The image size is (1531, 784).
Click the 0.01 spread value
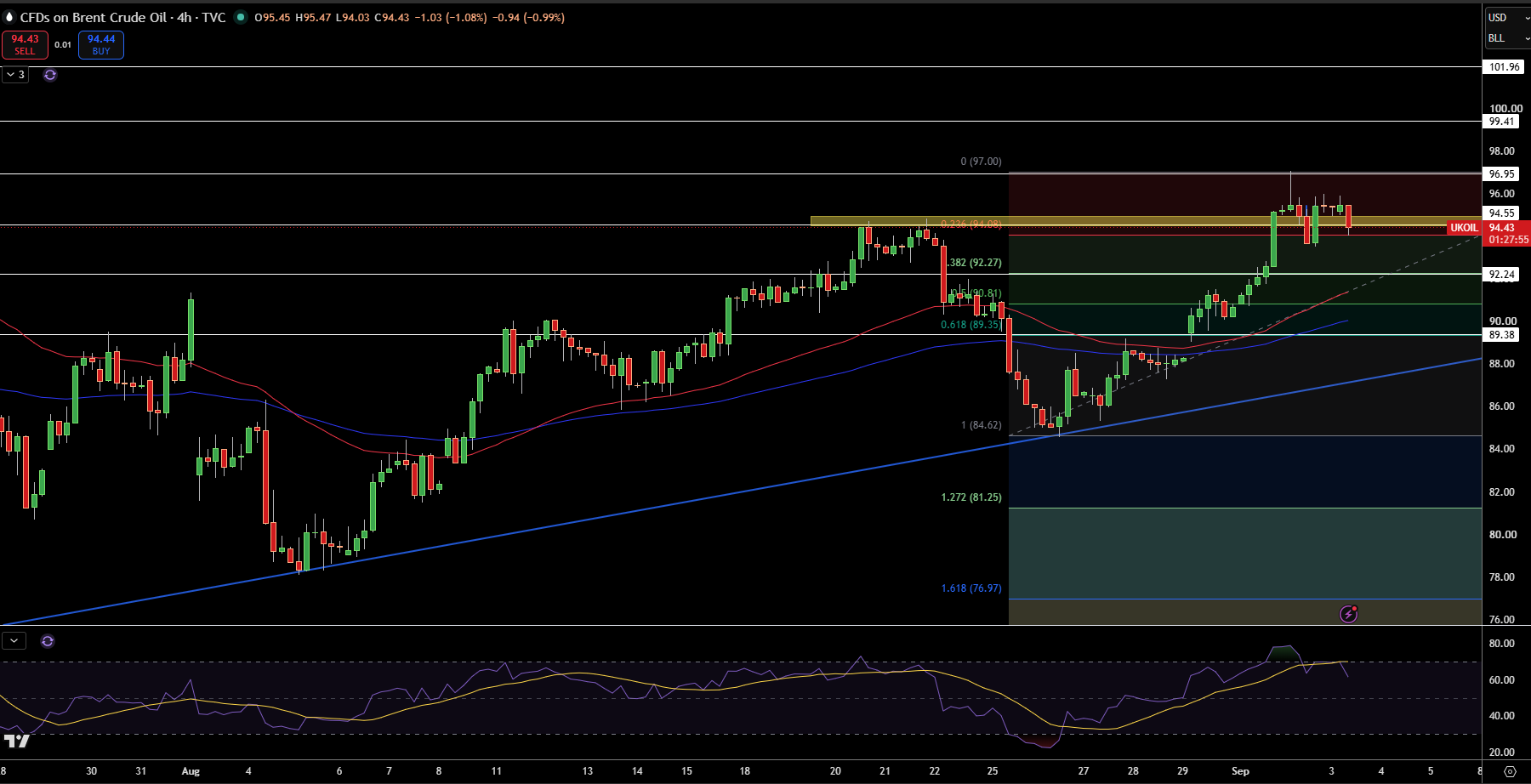(63, 45)
